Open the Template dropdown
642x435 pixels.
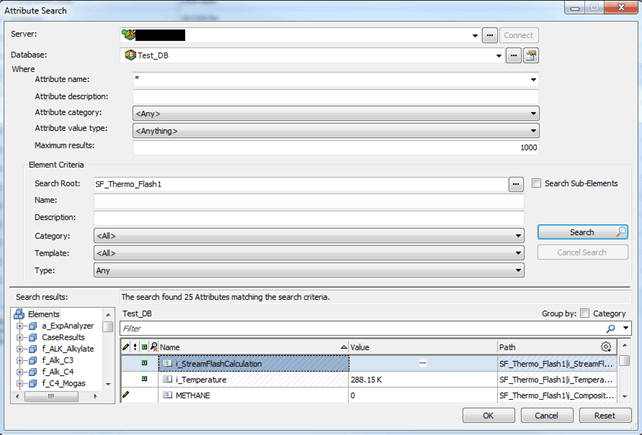pos(518,253)
